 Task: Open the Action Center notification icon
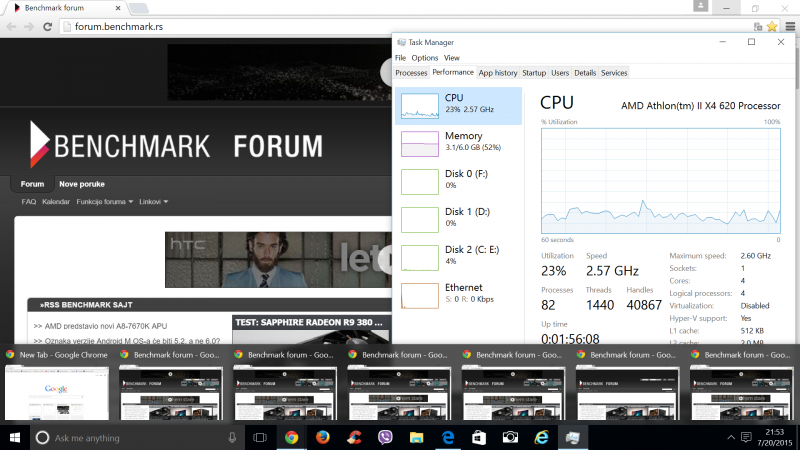point(746,437)
